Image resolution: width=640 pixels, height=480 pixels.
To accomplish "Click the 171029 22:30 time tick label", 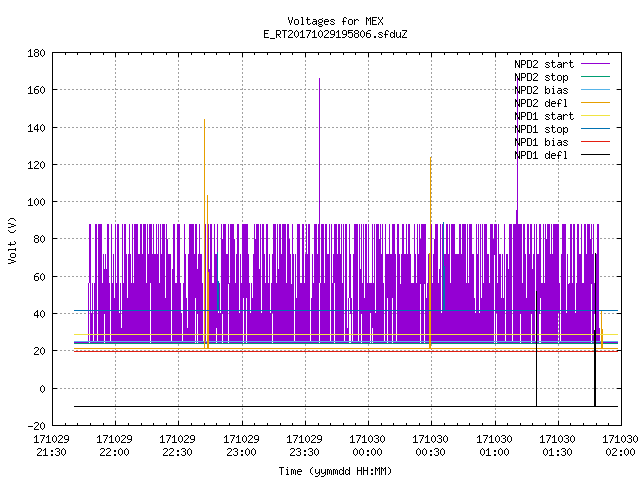I will (x=178, y=446).
